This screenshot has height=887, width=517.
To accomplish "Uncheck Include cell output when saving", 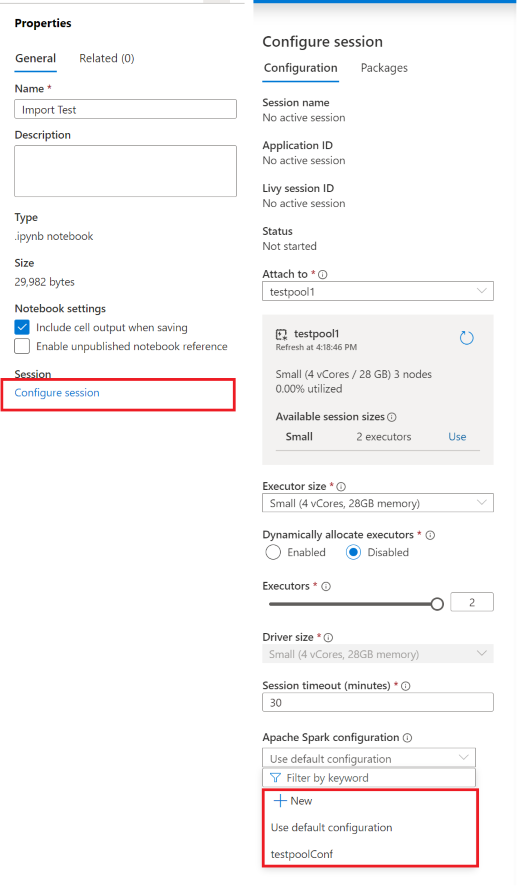I will [22, 328].
